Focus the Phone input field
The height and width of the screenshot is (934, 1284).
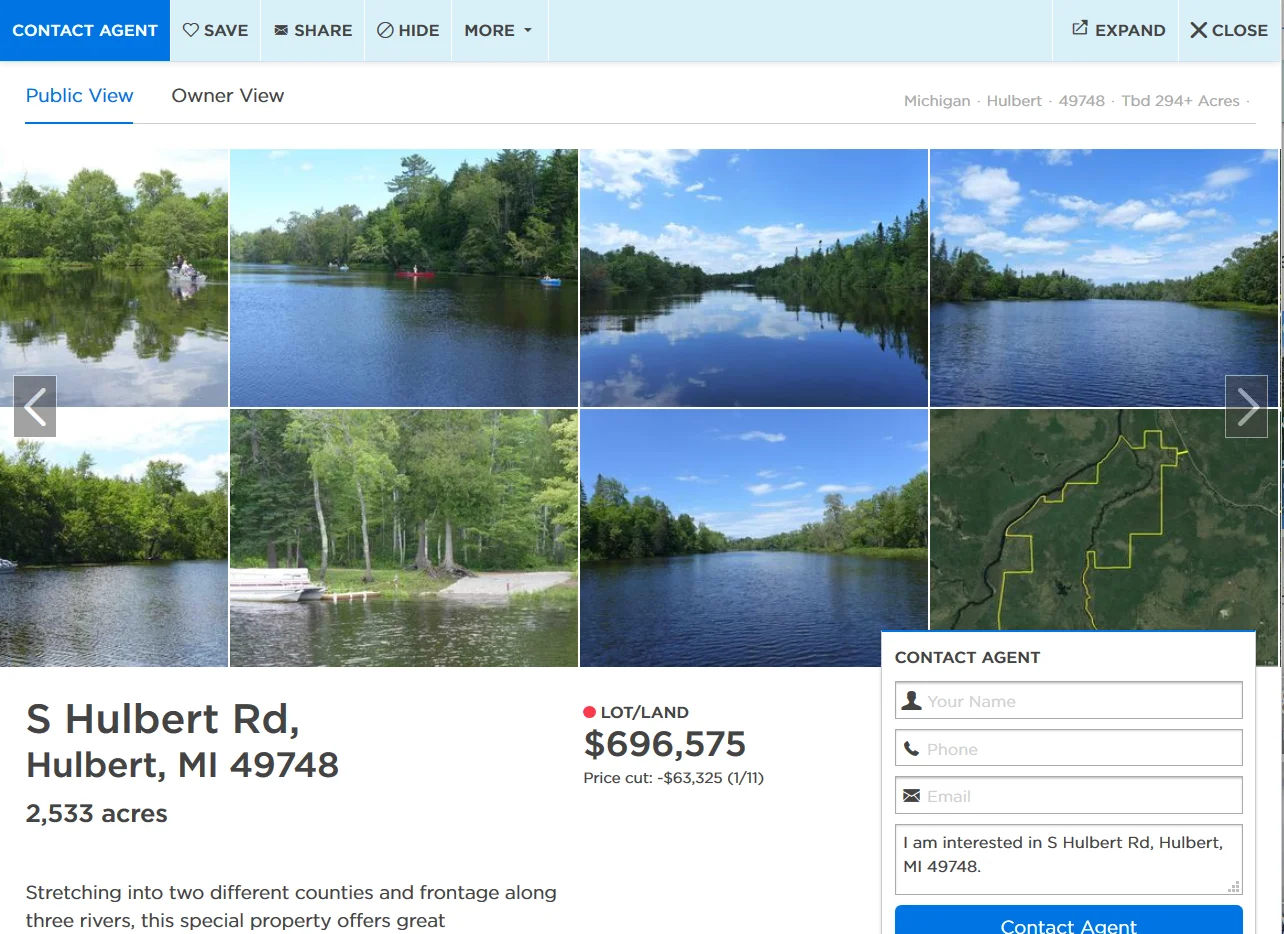[1068, 748]
